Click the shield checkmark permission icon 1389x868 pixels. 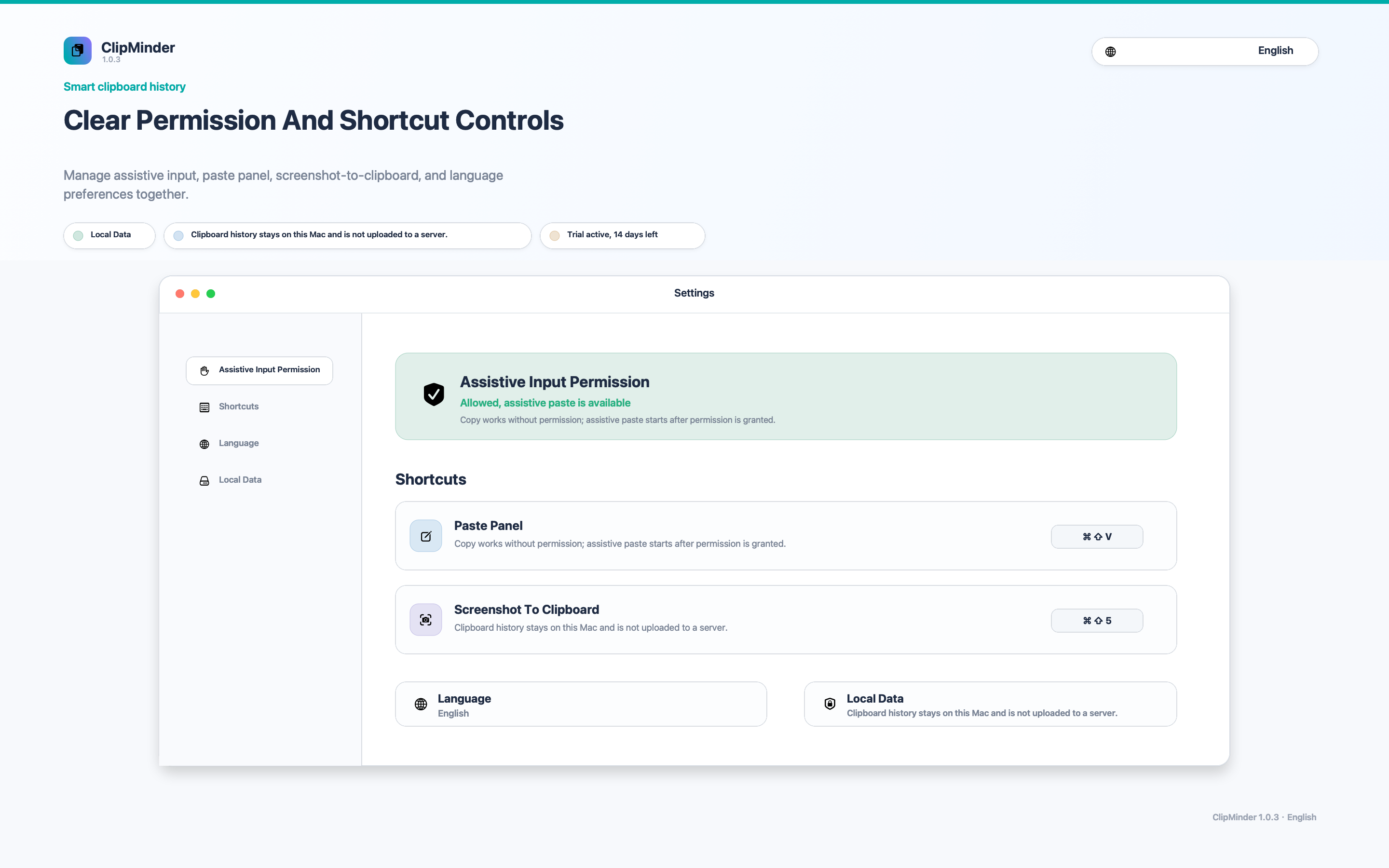[434, 394]
